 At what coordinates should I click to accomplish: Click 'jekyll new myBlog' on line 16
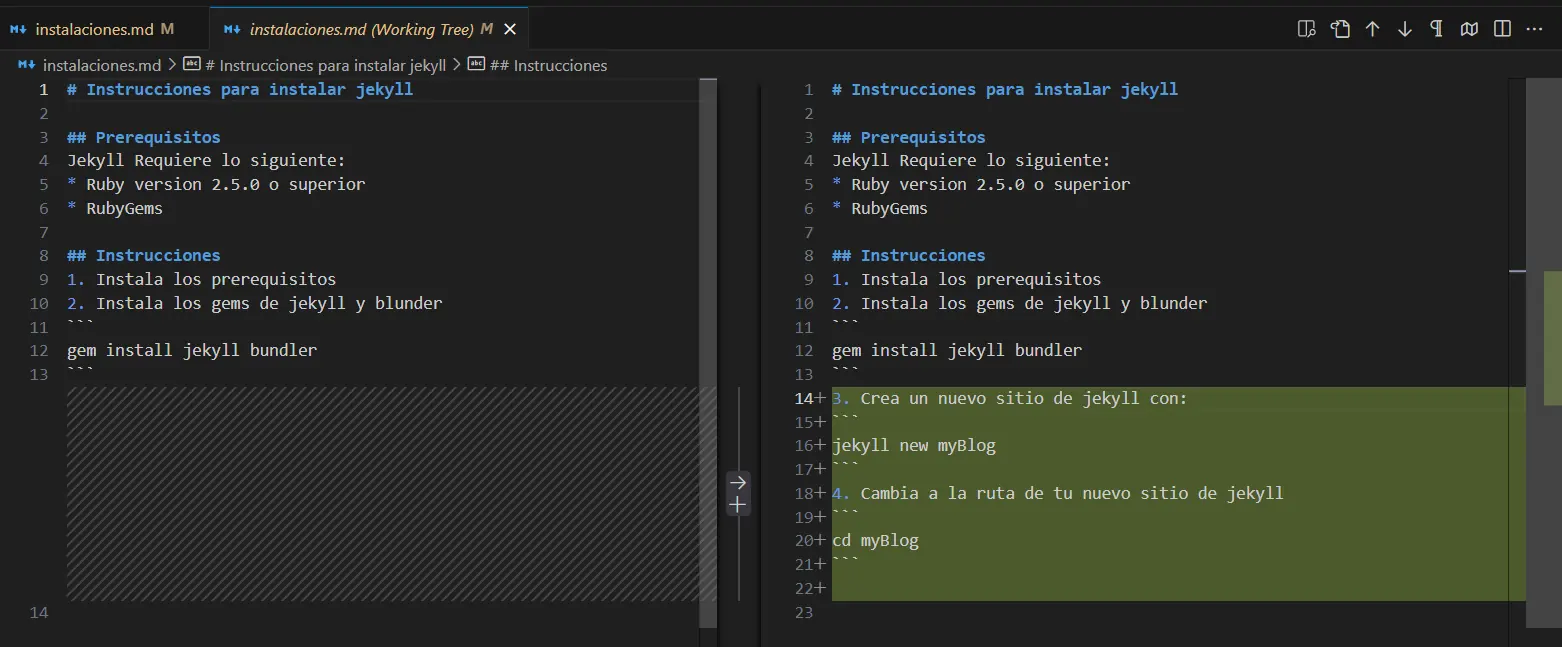[914, 445]
